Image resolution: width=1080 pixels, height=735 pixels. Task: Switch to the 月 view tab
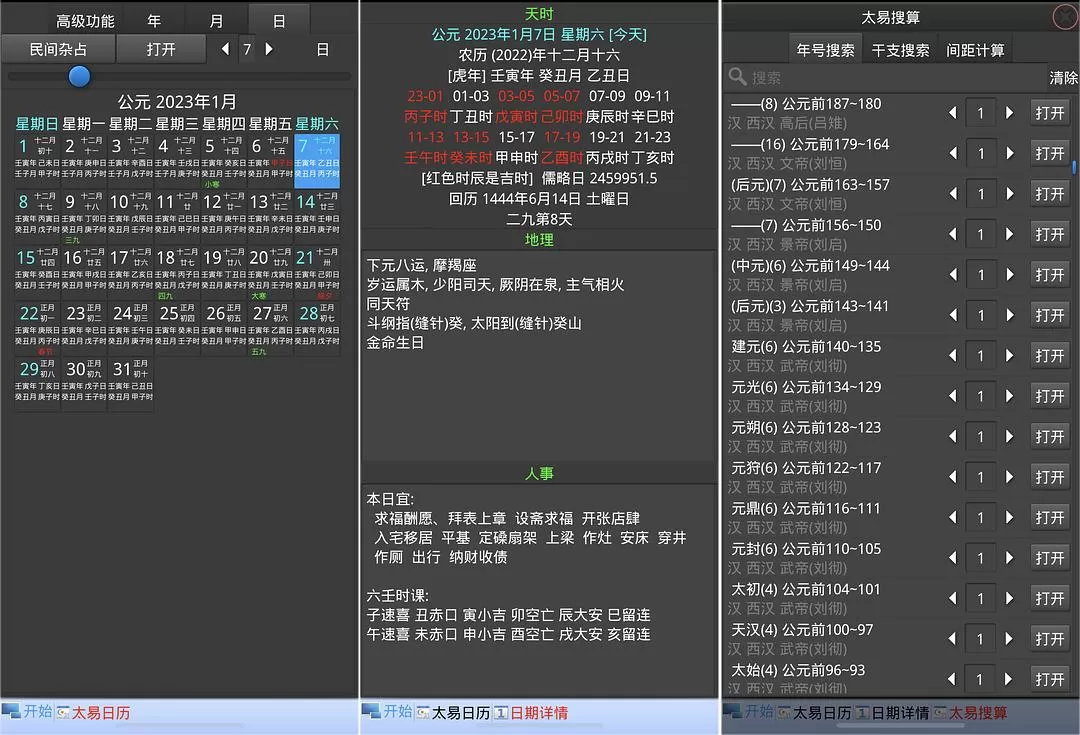217,20
